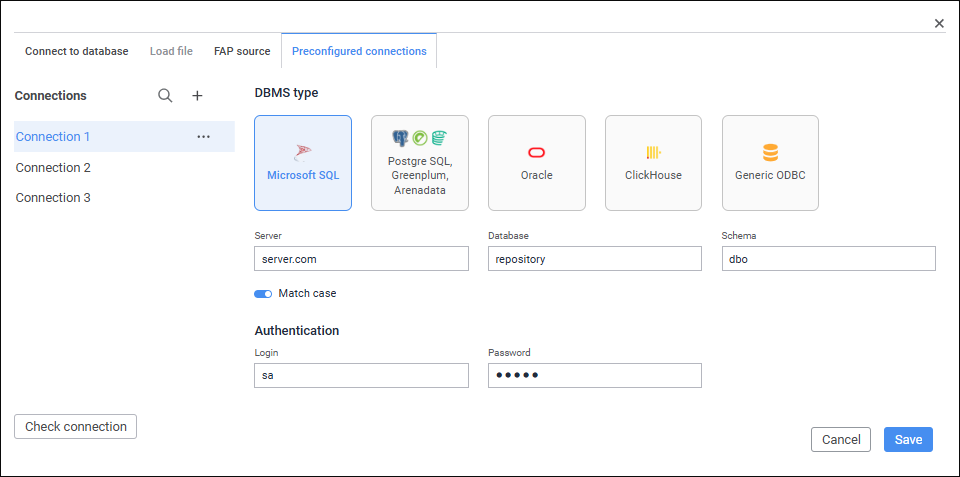This screenshot has width=960, height=477.
Task: Choose the Postgre SQL, Greenplum, Arenadata tile
Action: pos(420,163)
